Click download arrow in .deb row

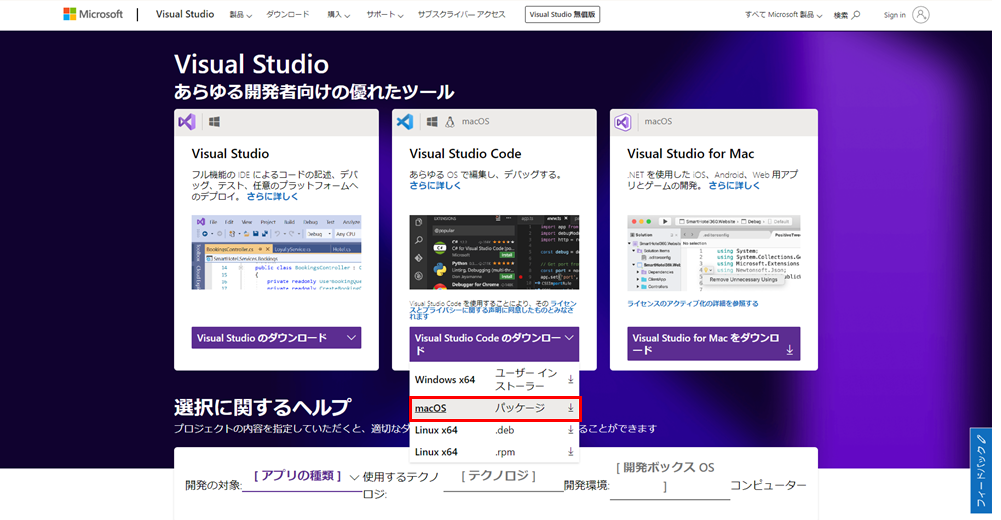pyautogui.click(x=570, y=431)
